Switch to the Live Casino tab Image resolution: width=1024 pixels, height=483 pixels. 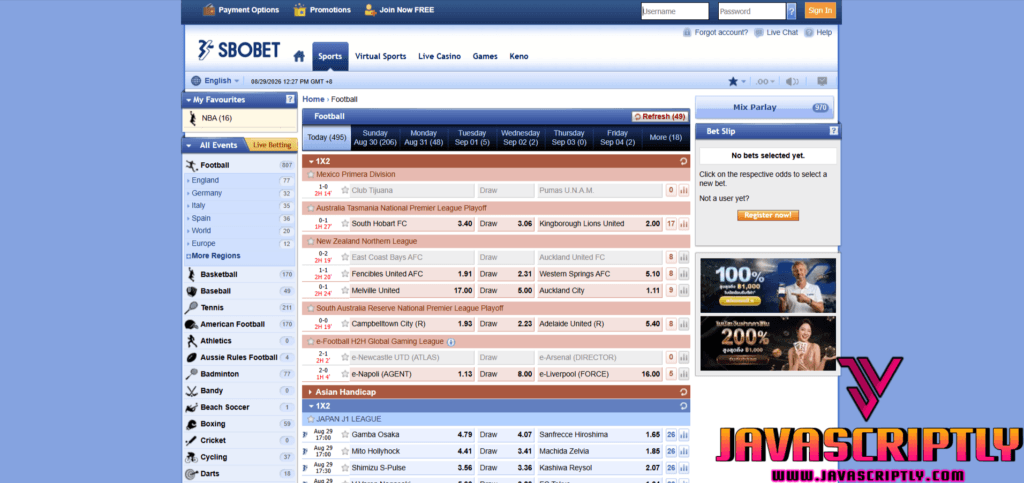tap(440, 56)
